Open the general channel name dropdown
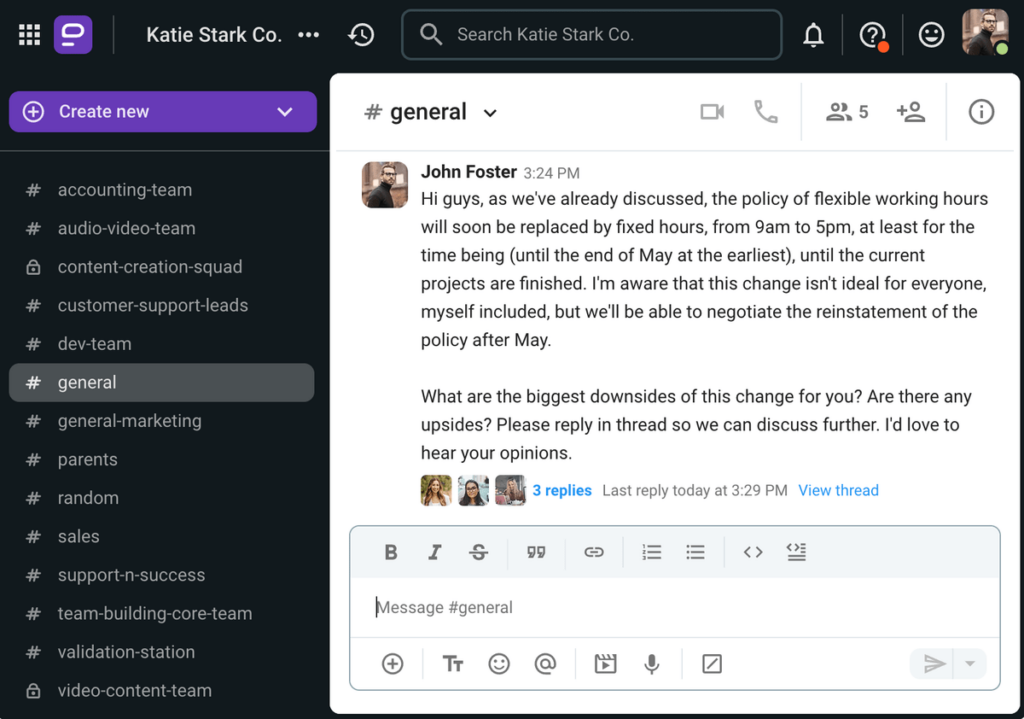Viewport: 1024px width, 719px height. click(x=490, y=113)
